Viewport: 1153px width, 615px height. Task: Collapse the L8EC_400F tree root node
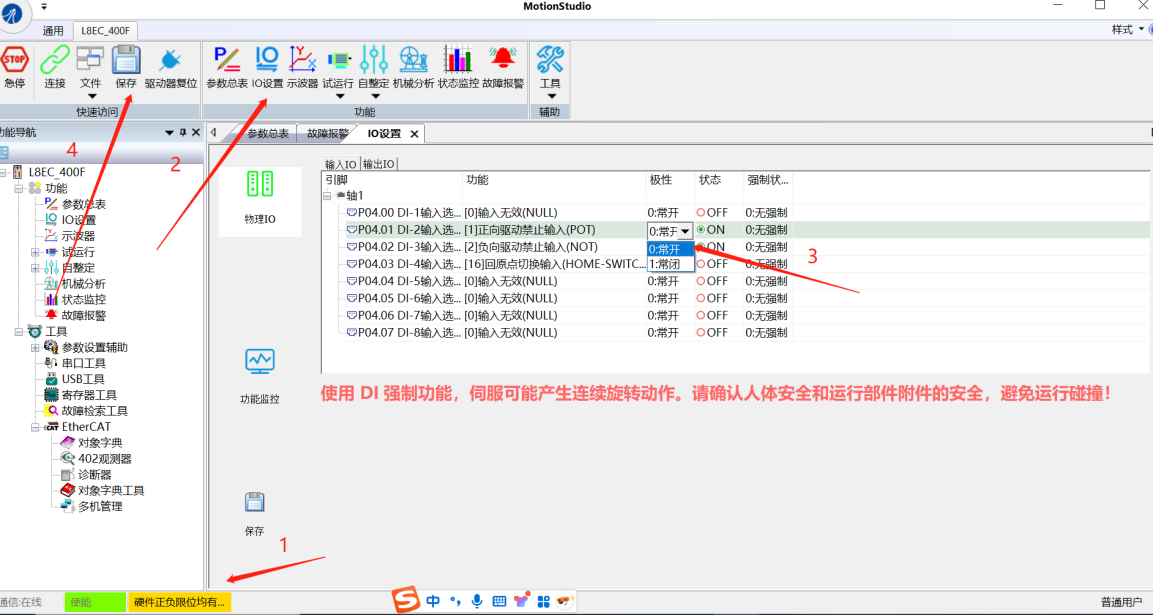[x=3, y=172]
